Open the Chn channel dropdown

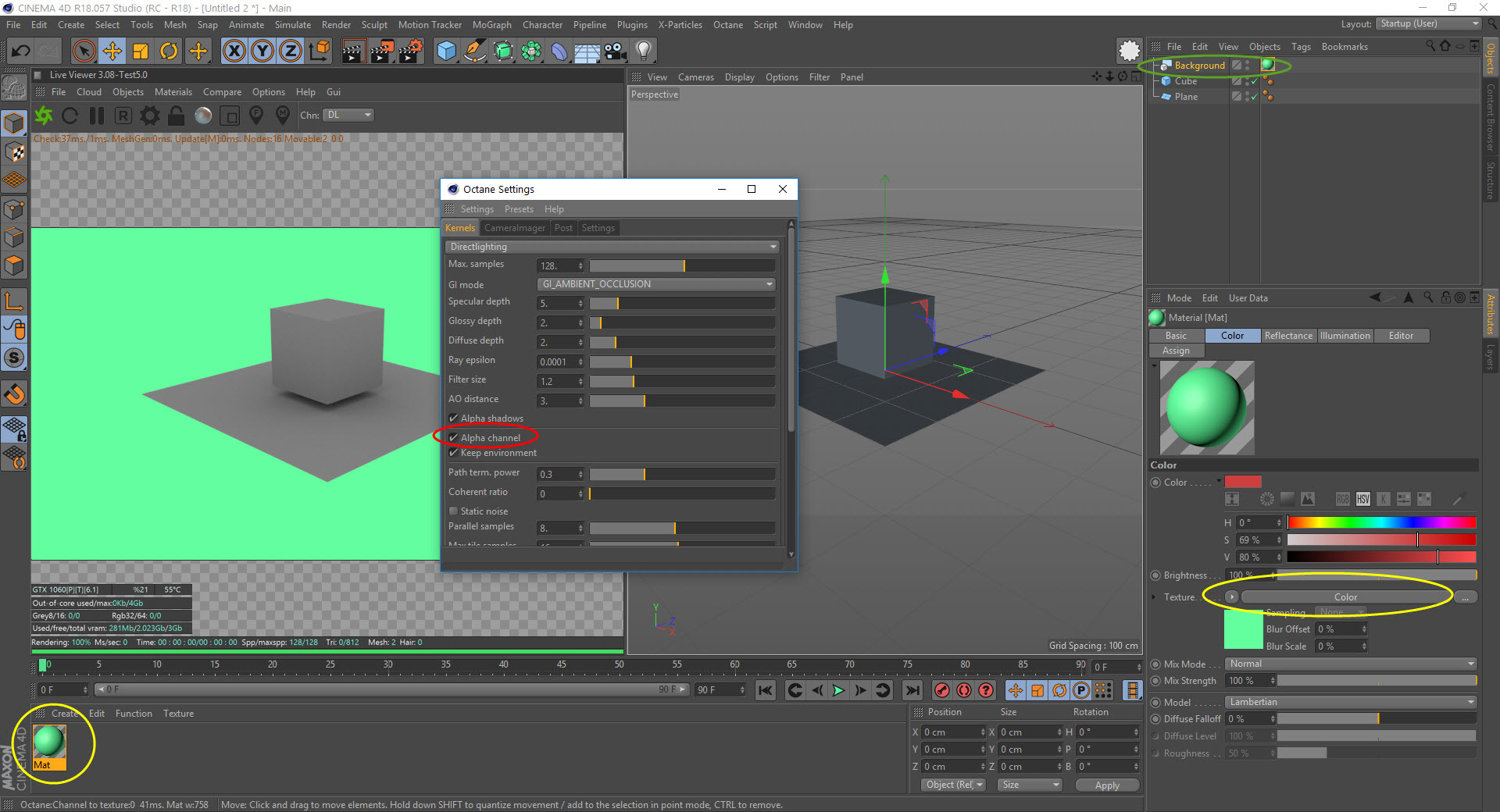point(348,115)
